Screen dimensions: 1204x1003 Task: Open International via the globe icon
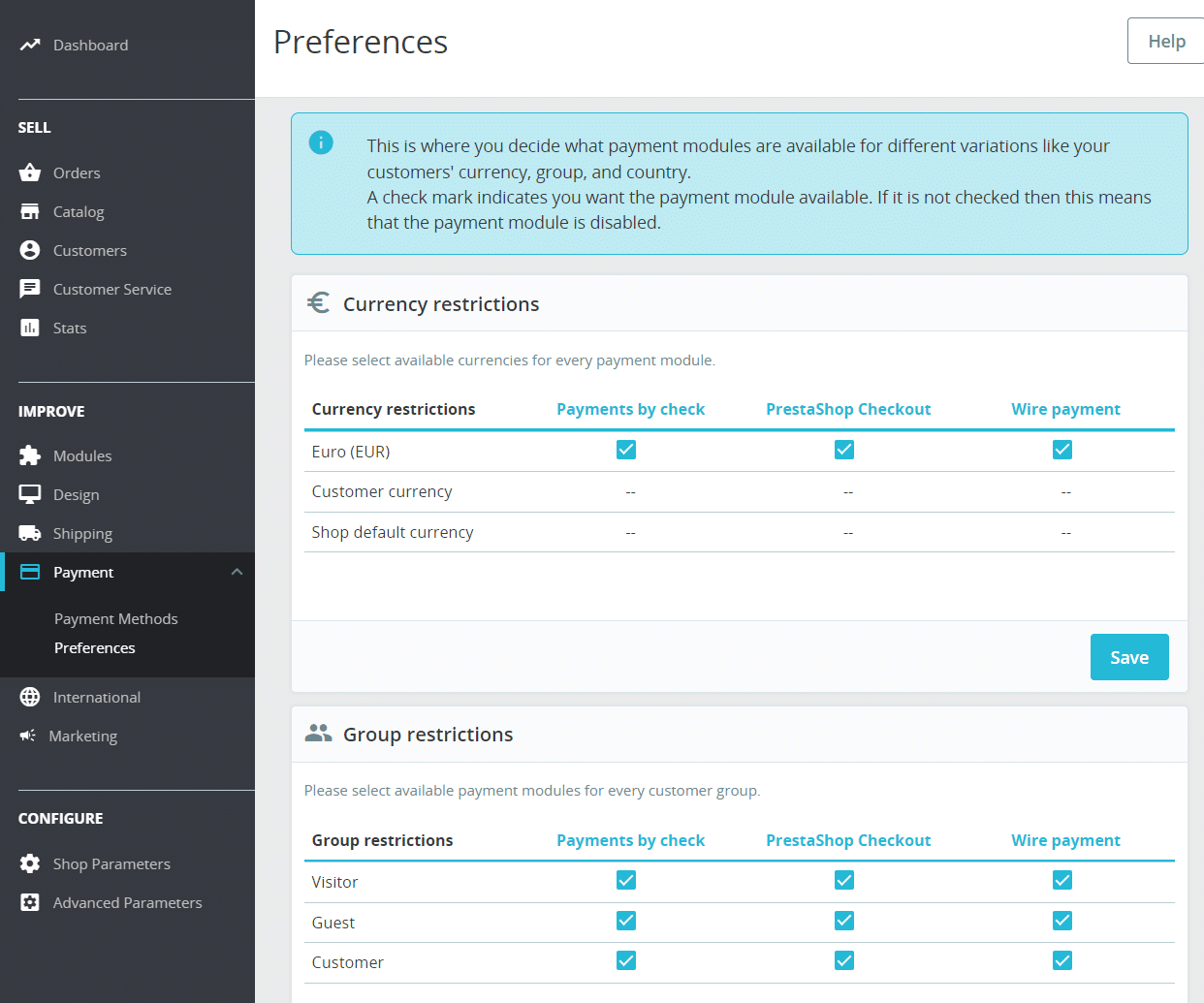pos(30,697)
